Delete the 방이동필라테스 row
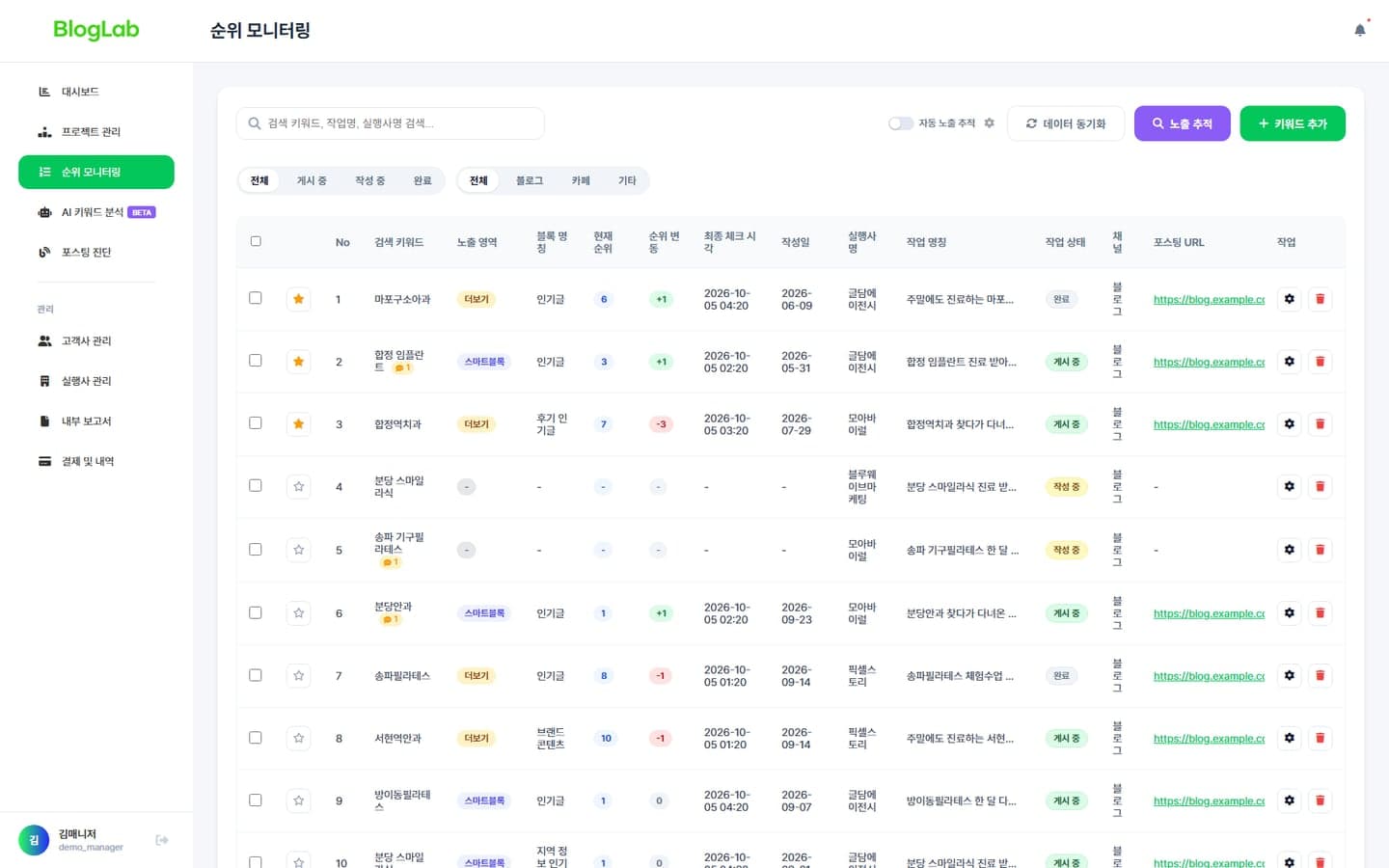This screenshot has height=868, width=1389. (1321, 800)
